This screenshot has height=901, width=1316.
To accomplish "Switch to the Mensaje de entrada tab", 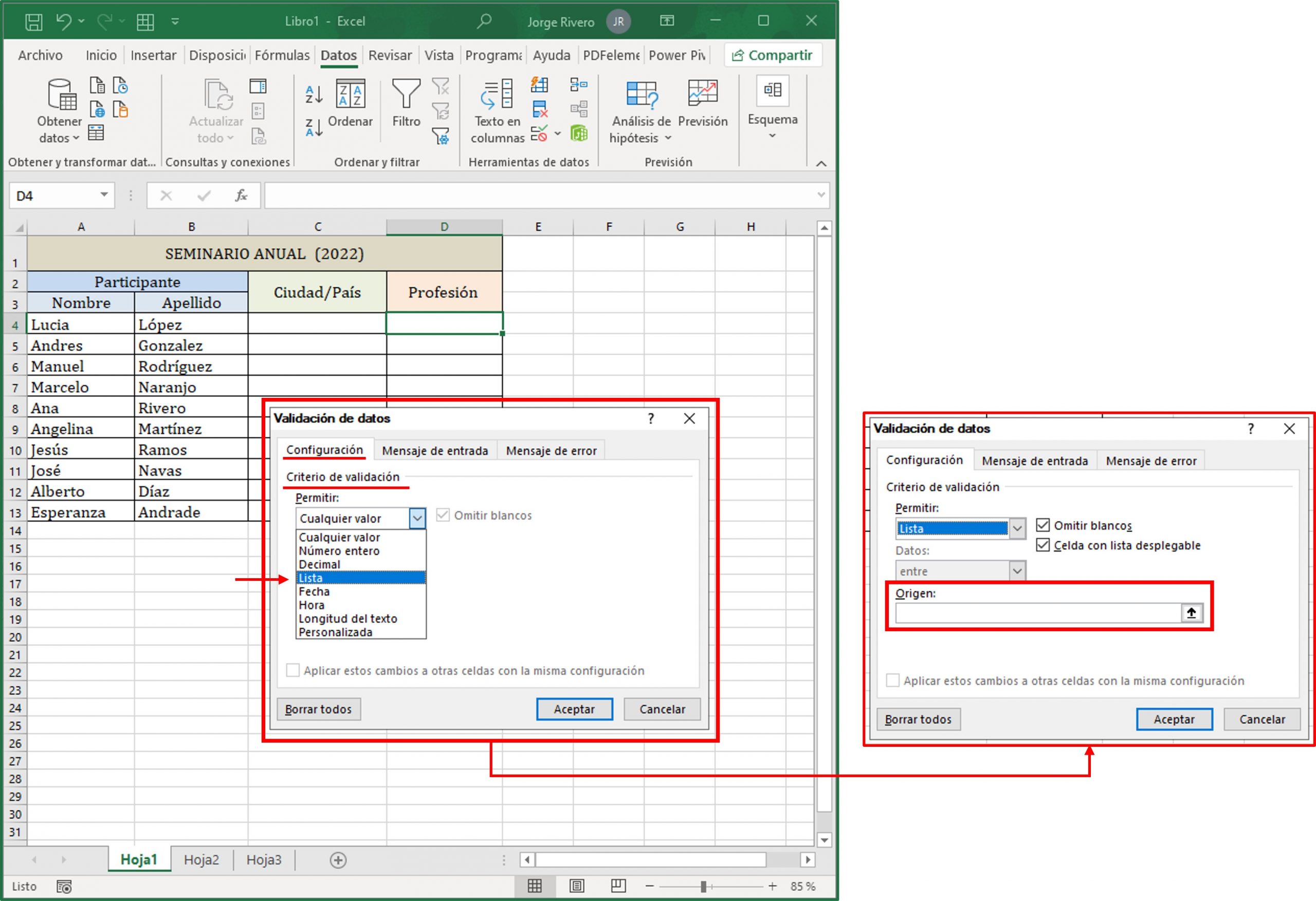I will [x=435, y=450].
